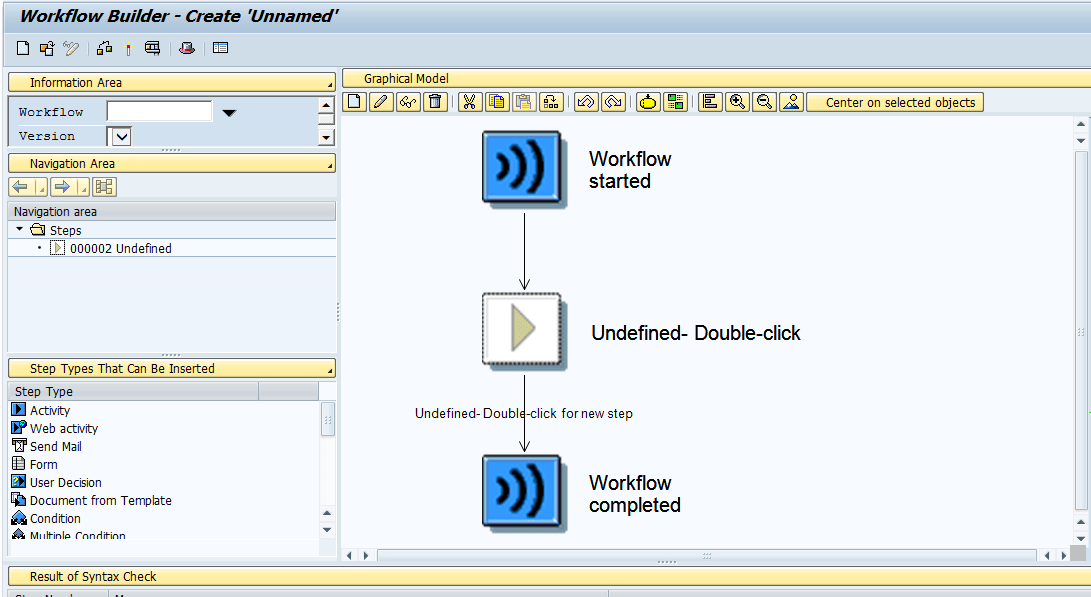This screenshot has width=1091, height=597.
Task: Click the alignment bars icon in the graphical toolbar
Action: [x=710, y=102]
